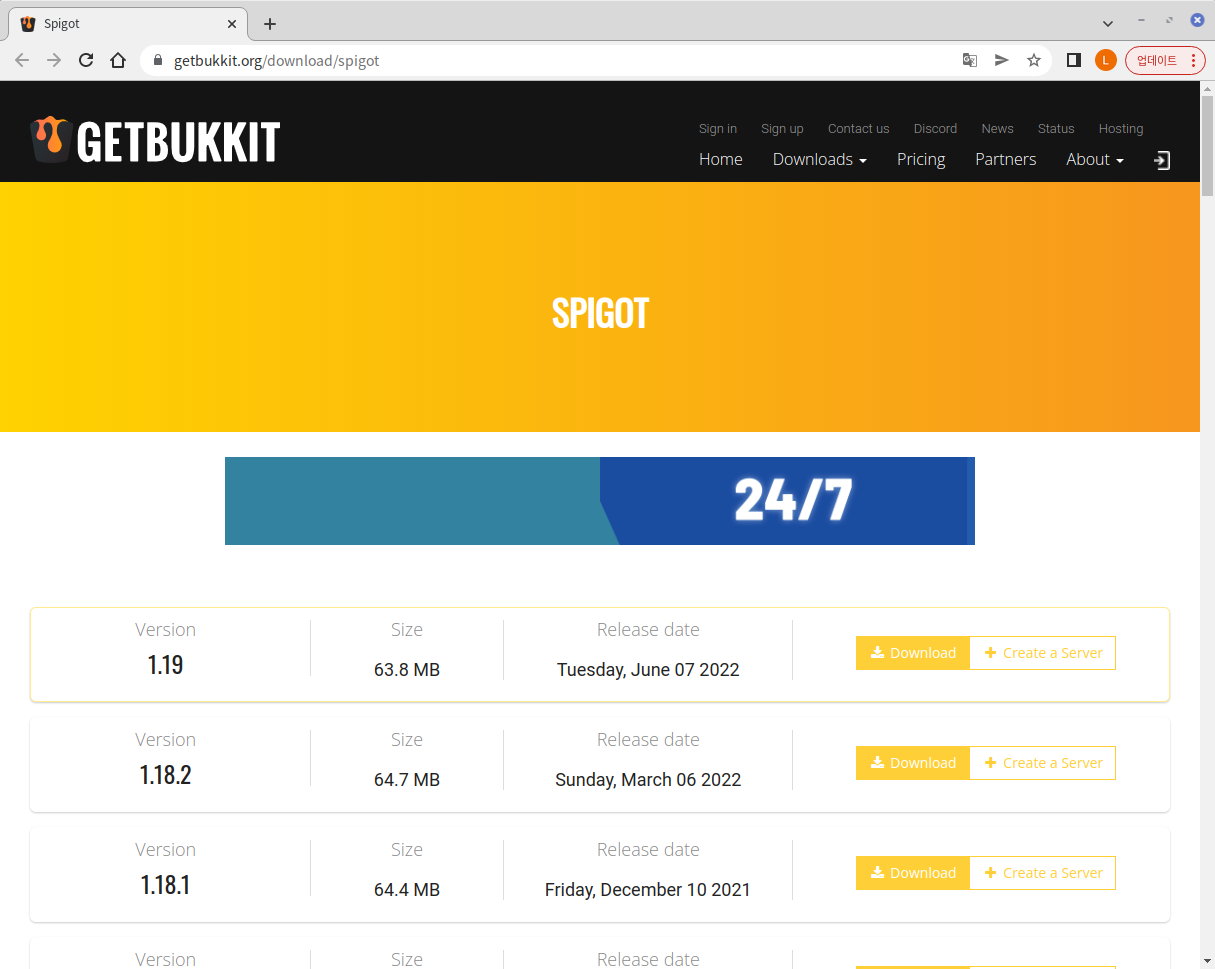Go back with browser back arrow
This screenshot has width=1215, height=969.
(x=22, y=60)
